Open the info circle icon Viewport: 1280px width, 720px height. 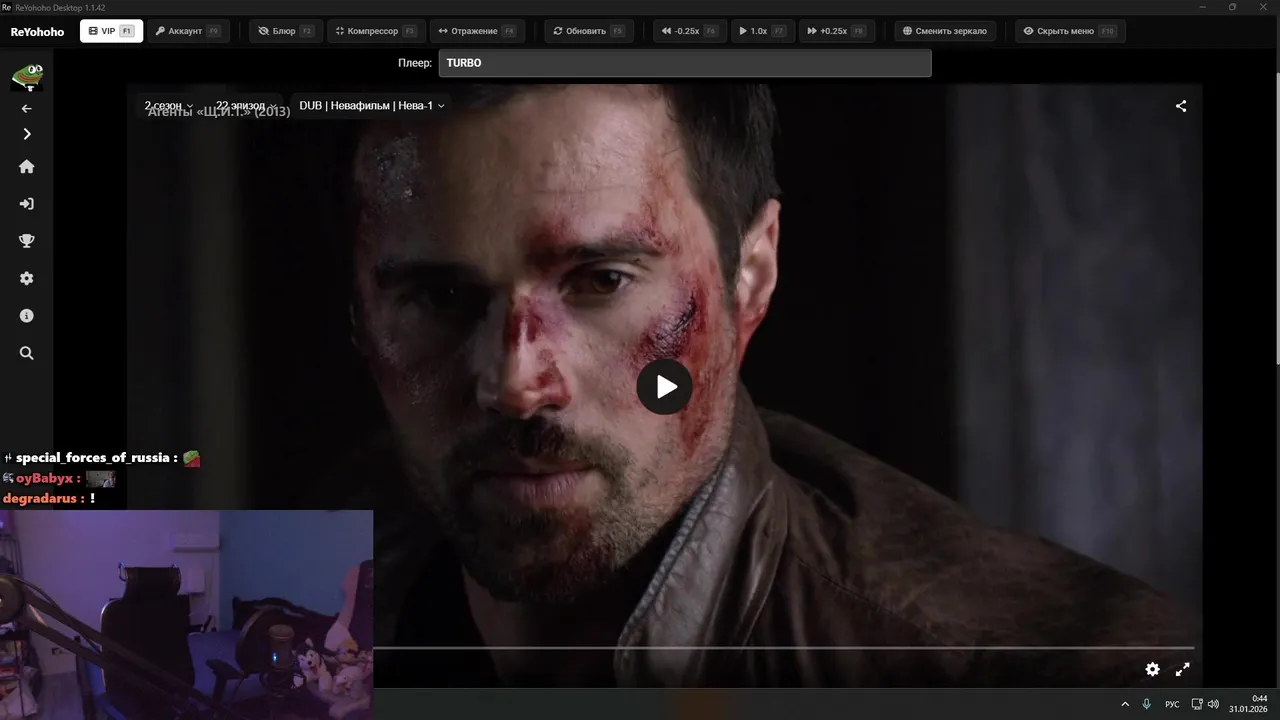pos(27,315)
